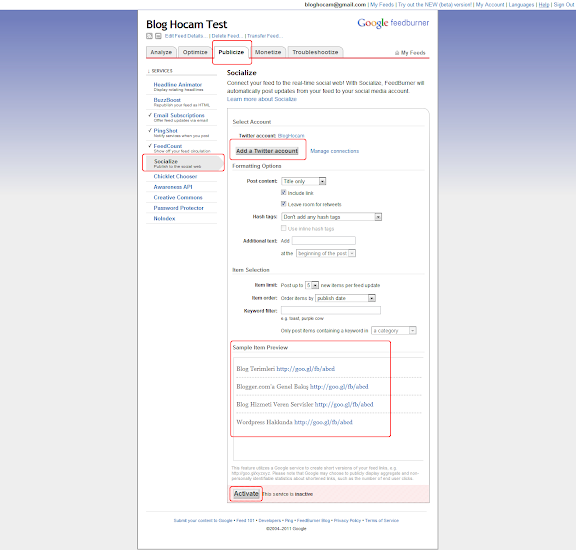The image size is (576, 550).
Task: Click FeedBurner Blog footer link
Action: [x=313, y=521]
